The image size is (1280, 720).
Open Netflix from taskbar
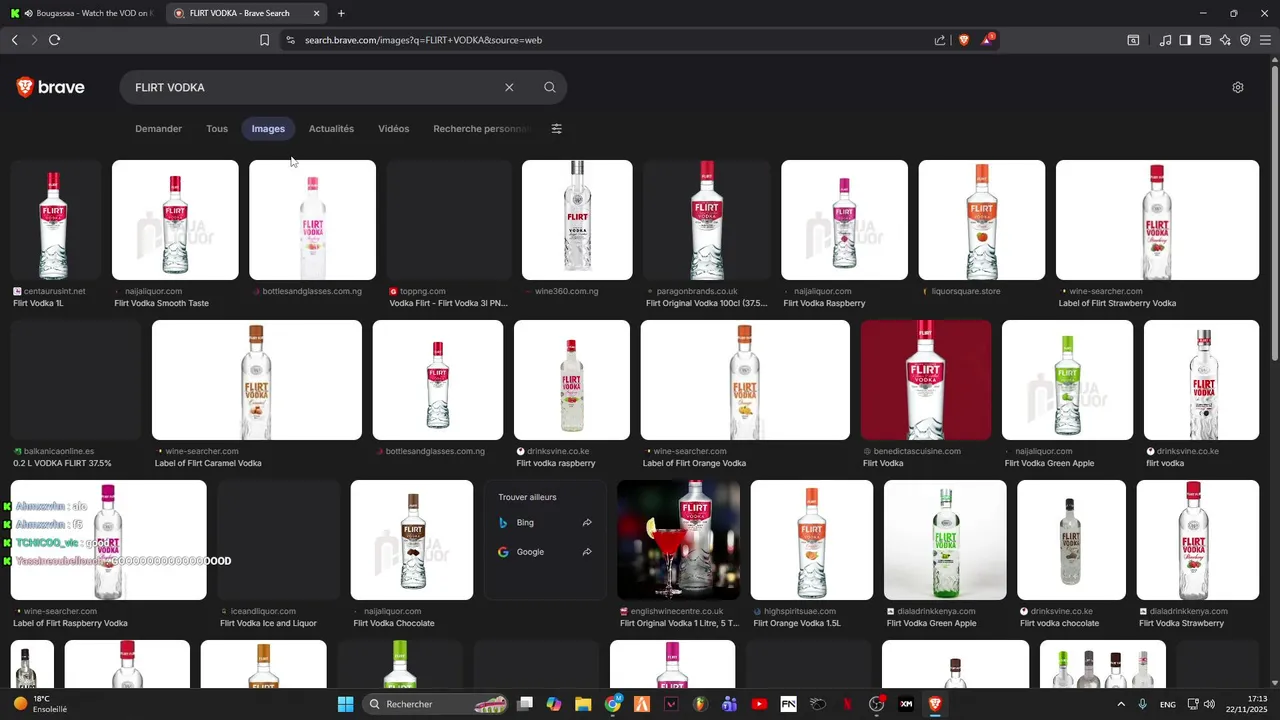(847, 704)
